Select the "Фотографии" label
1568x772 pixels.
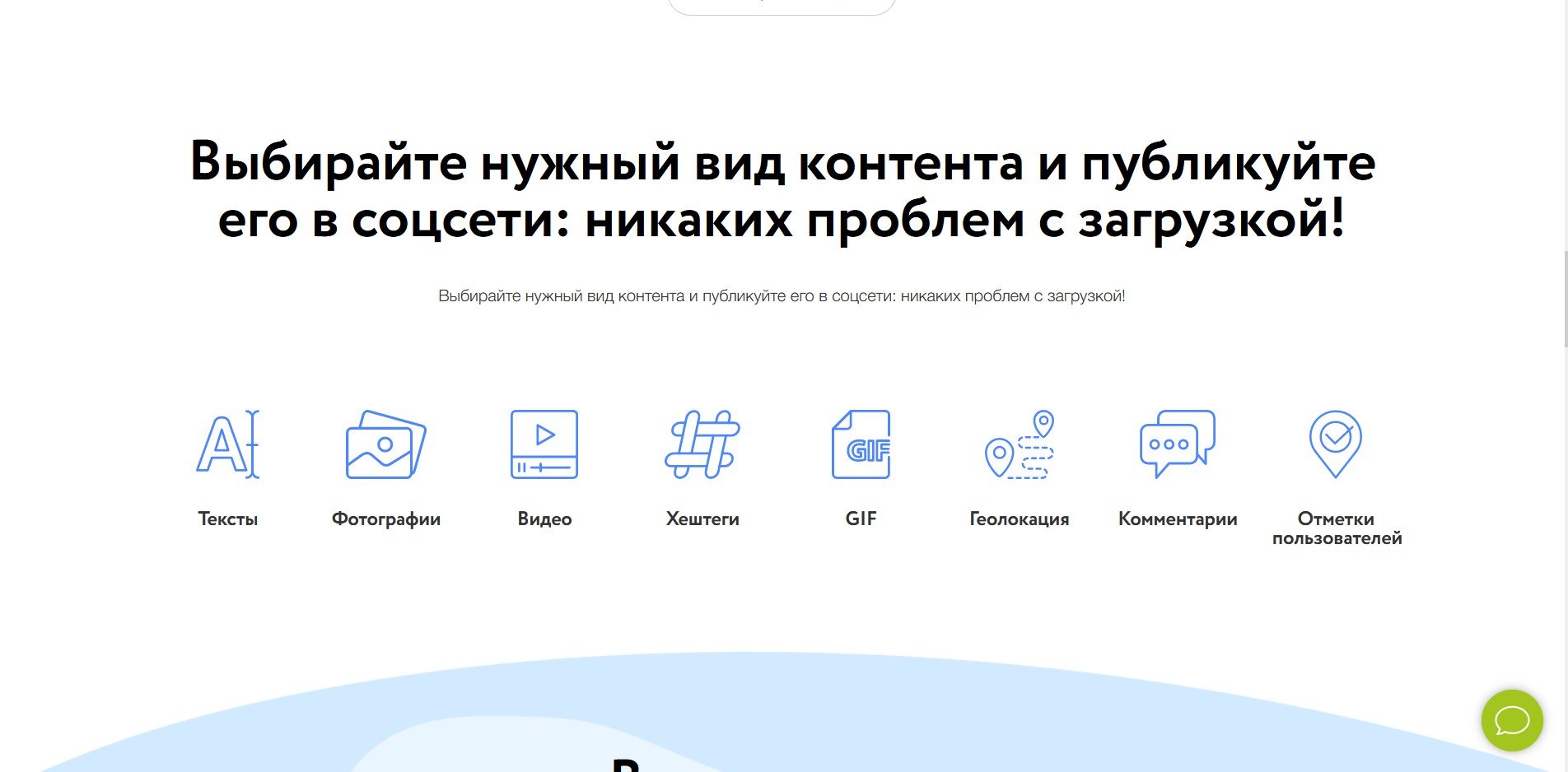pyautogui.click(x=385, y=519)
